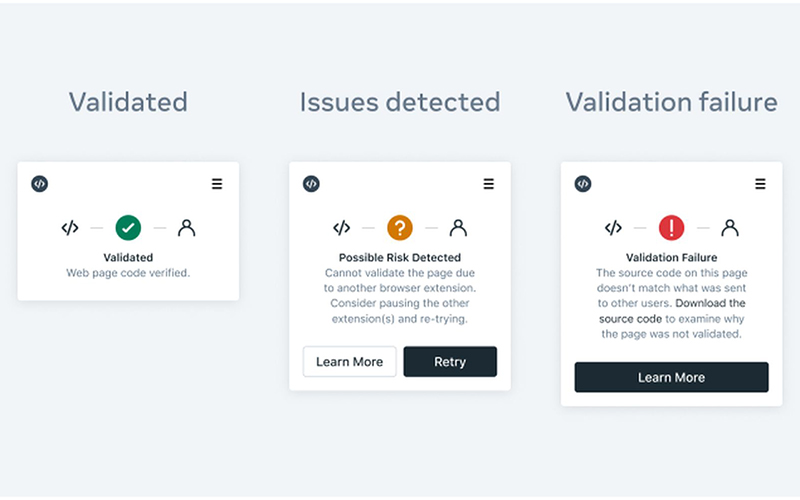Viewport: 800px width, 500px height.
Task: Click the code logo badge in Validation Failure card
Action: (x=583, y=184)
